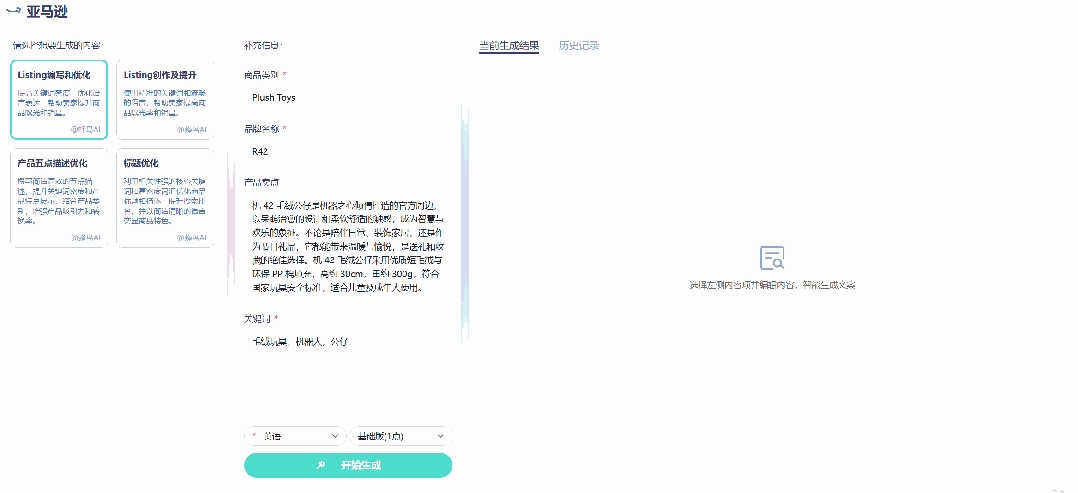Click the product category field with Plush Toys
1078x493 pixels.
click(350, 98)
